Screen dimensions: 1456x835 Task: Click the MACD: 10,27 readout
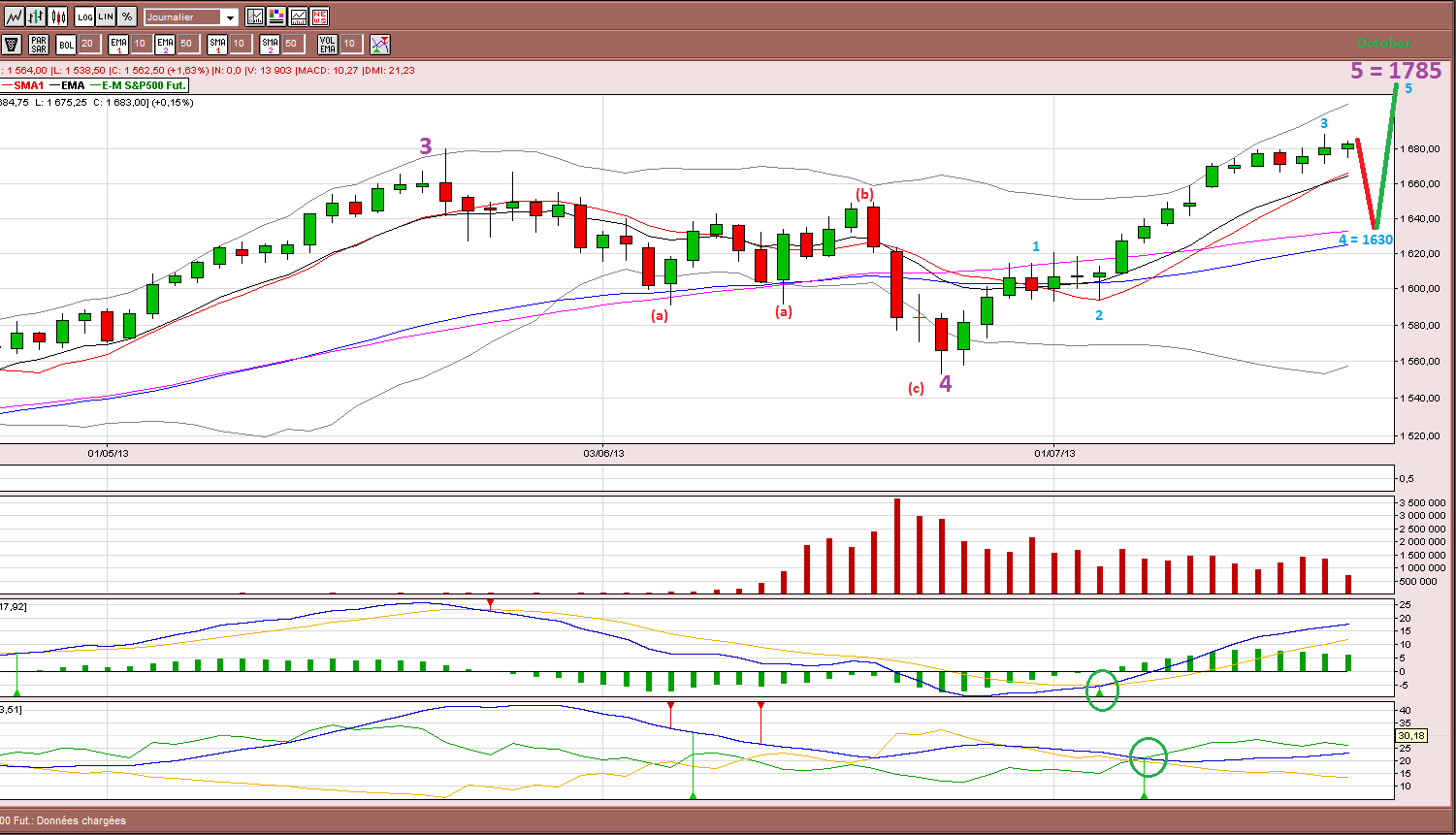[328, 70]
